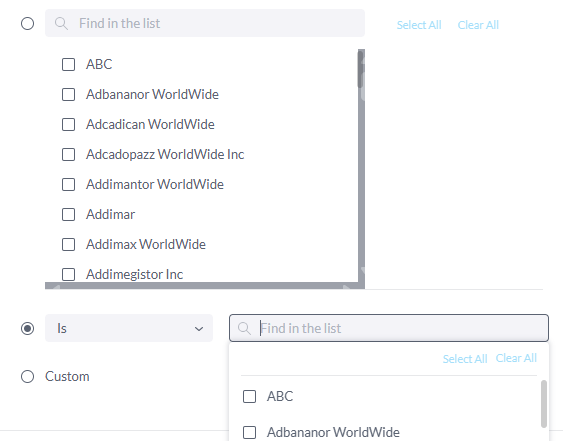Select the top list radio button
Viewport: 563px width, 441px height.
click(27, 24)
